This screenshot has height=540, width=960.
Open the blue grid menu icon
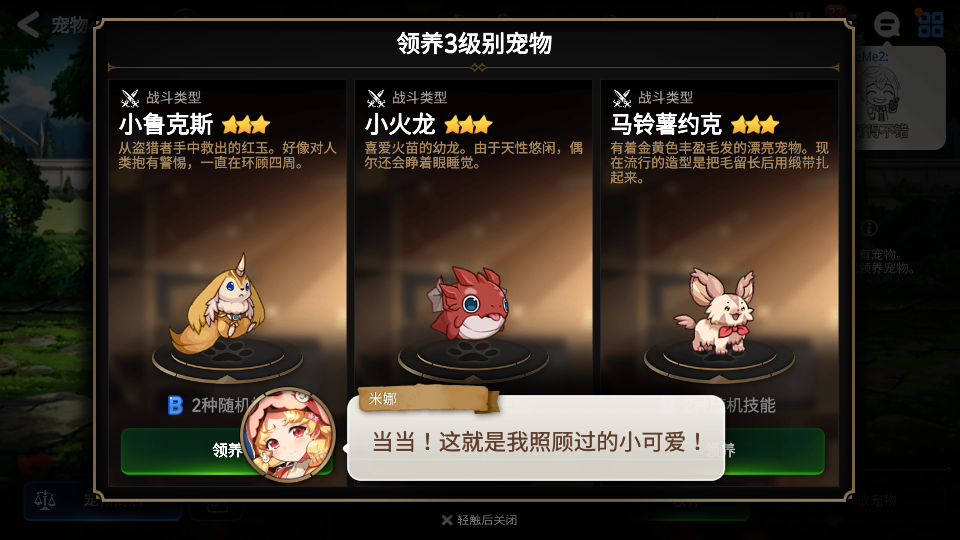(x=931, y=24)
